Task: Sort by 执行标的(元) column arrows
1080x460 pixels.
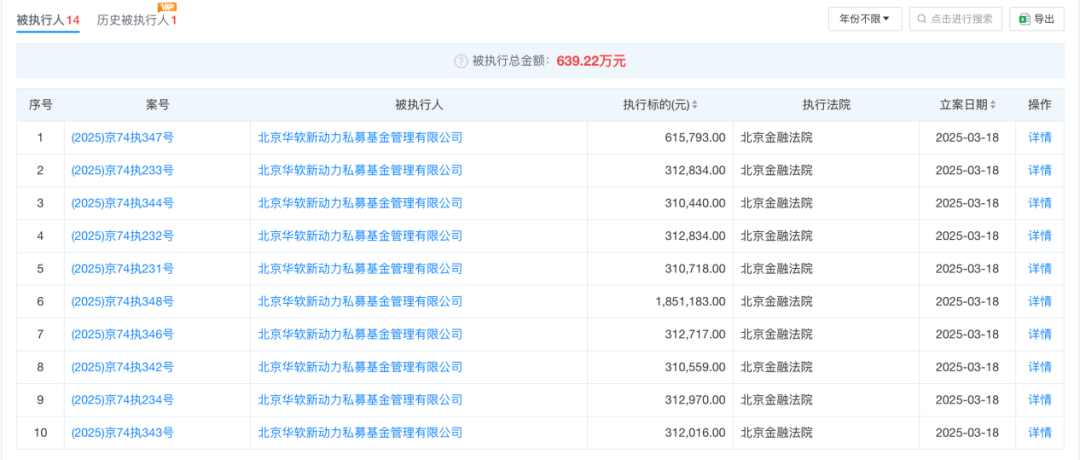Action: click(695, 105)
